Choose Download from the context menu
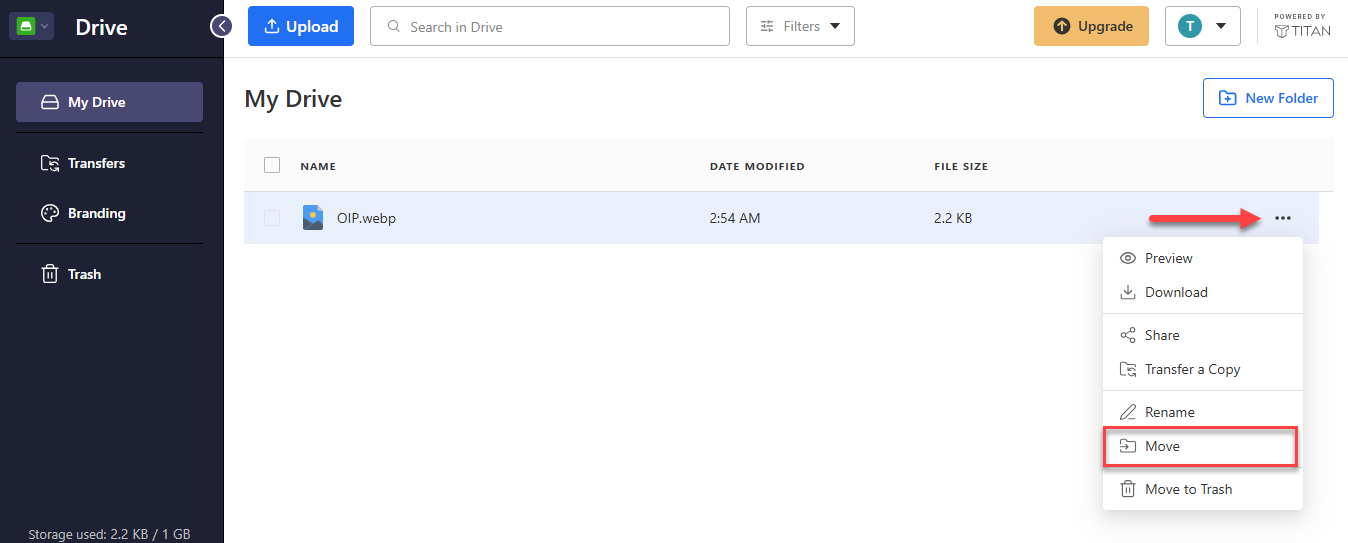The width and height of the screenshot is (1348, 543). 1203,292
